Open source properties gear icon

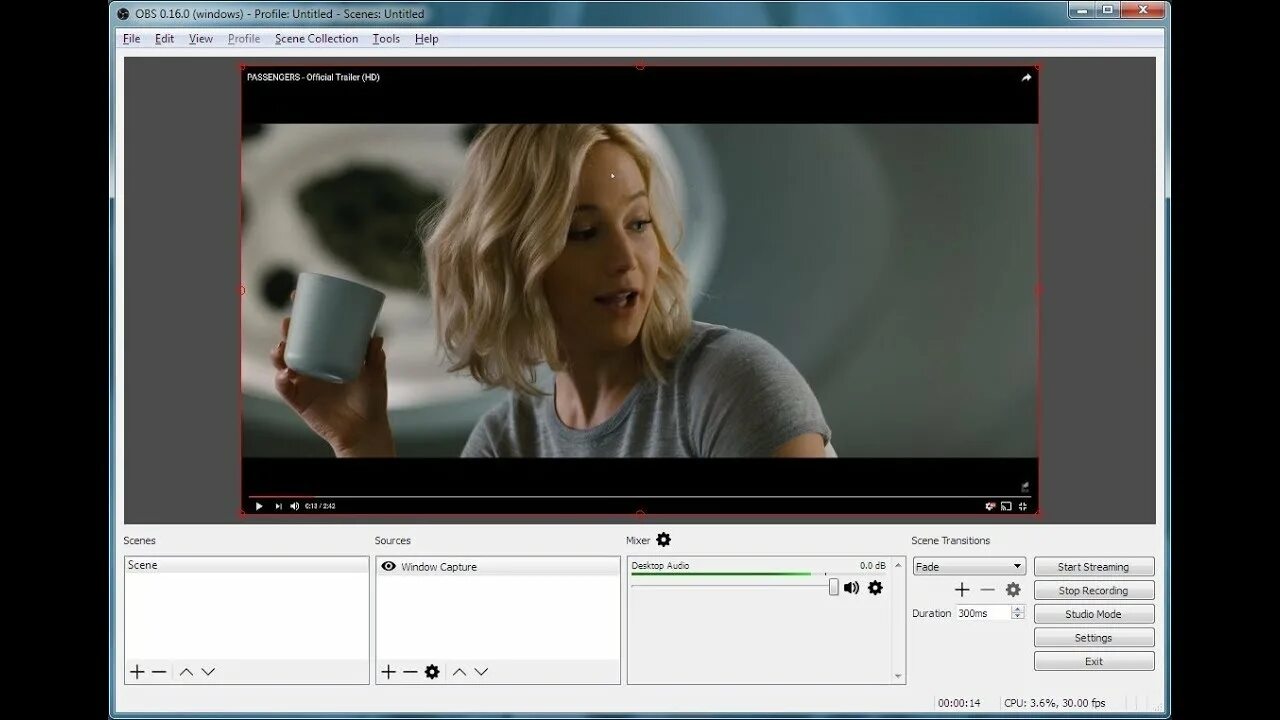coord(432,672)
